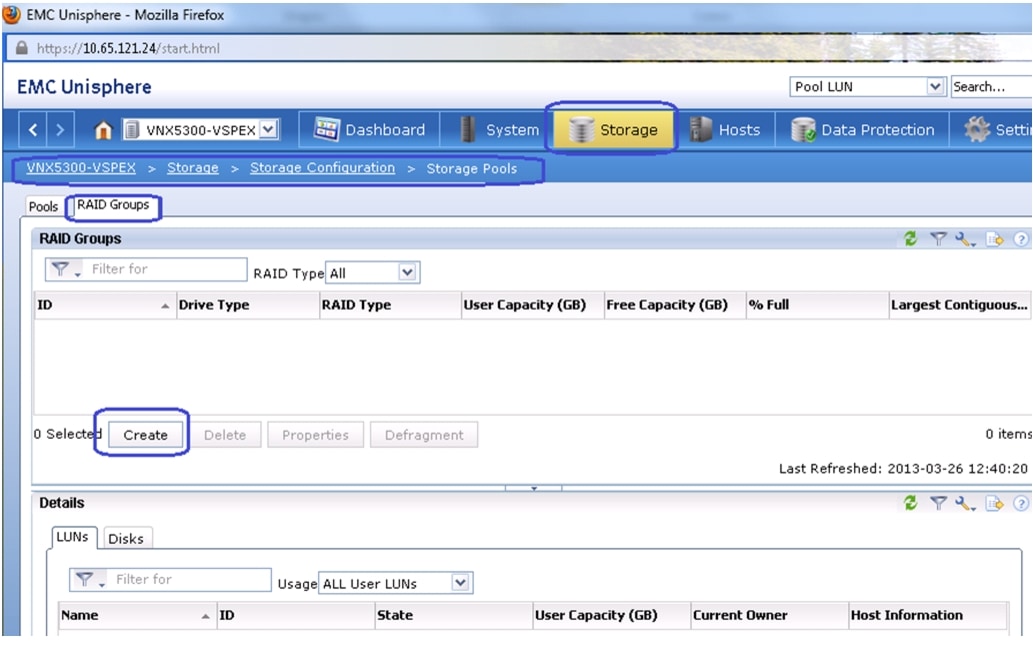Image resolution: width=1033 pixels, height=666 pixels.
Task: Refresh the RAID Groups panel
Action: pos(910,238)
